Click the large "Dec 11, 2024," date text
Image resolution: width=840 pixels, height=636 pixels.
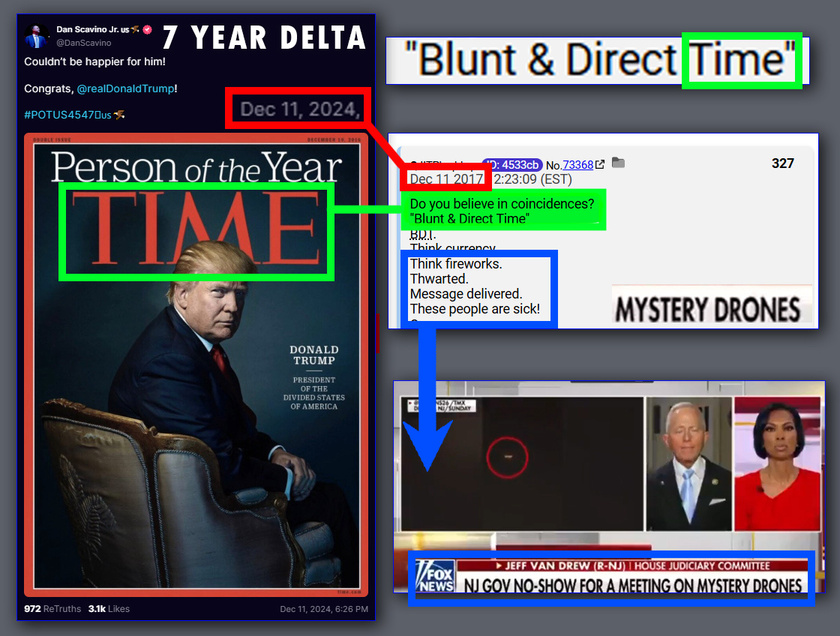(x=300, y=109)
